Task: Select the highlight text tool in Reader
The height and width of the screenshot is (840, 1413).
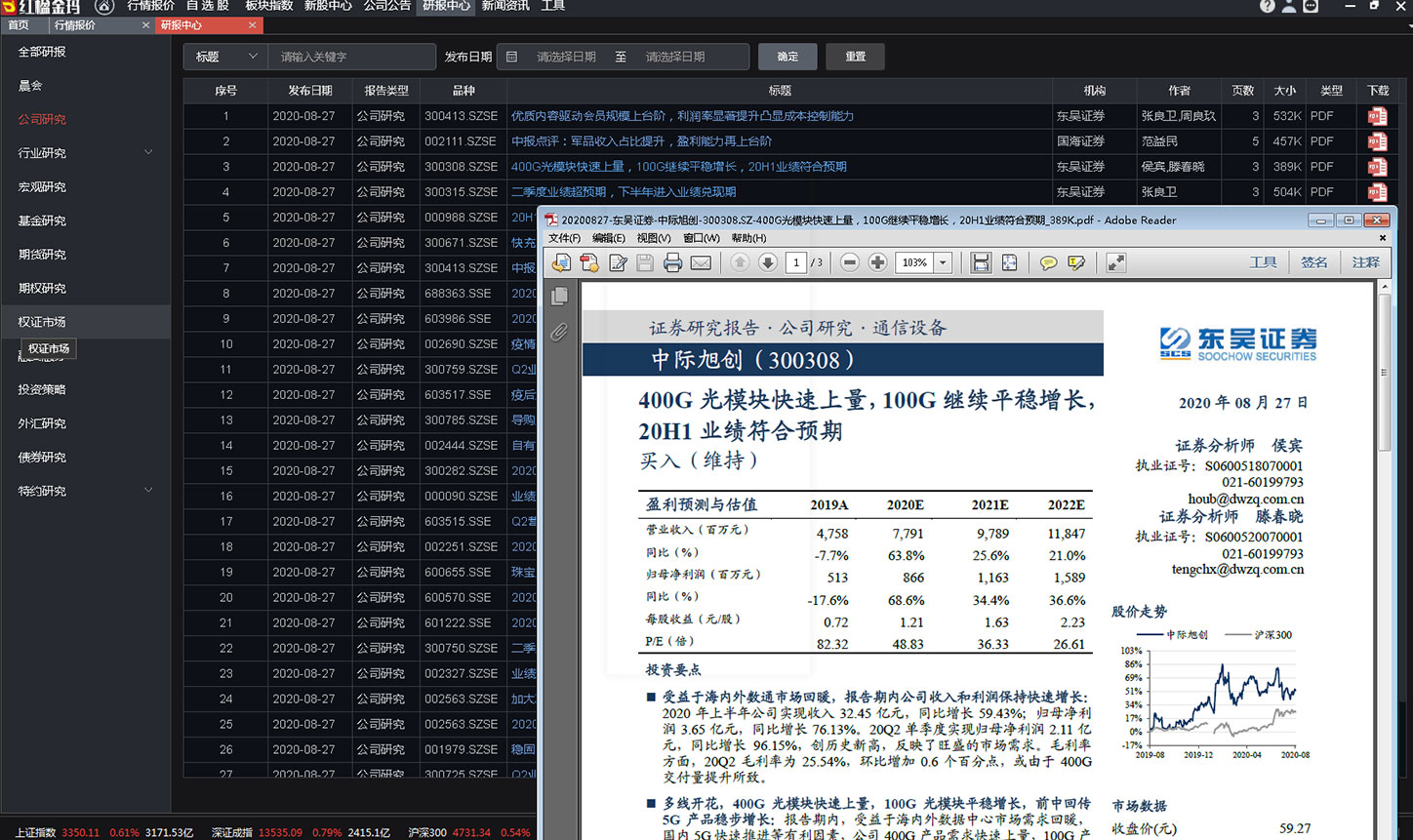Action: [1076, 262]
